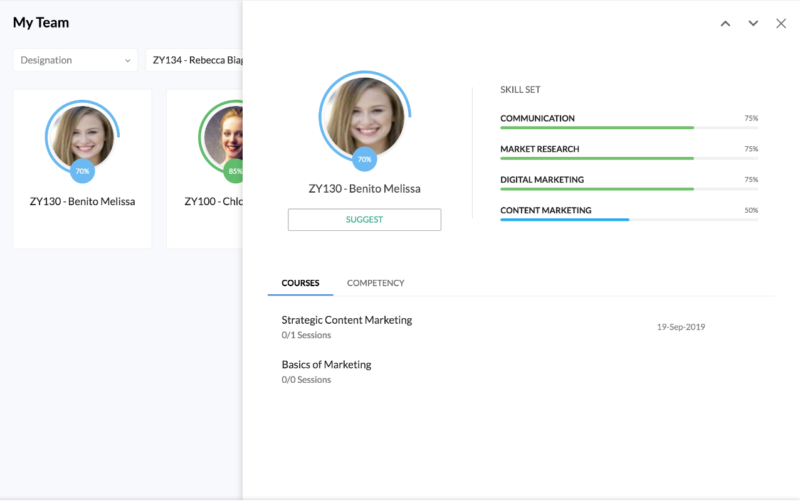This screenshot has height=502, width=800.
Task: Click Benito Melissa's large profile photo
Action: coord(364,114)
